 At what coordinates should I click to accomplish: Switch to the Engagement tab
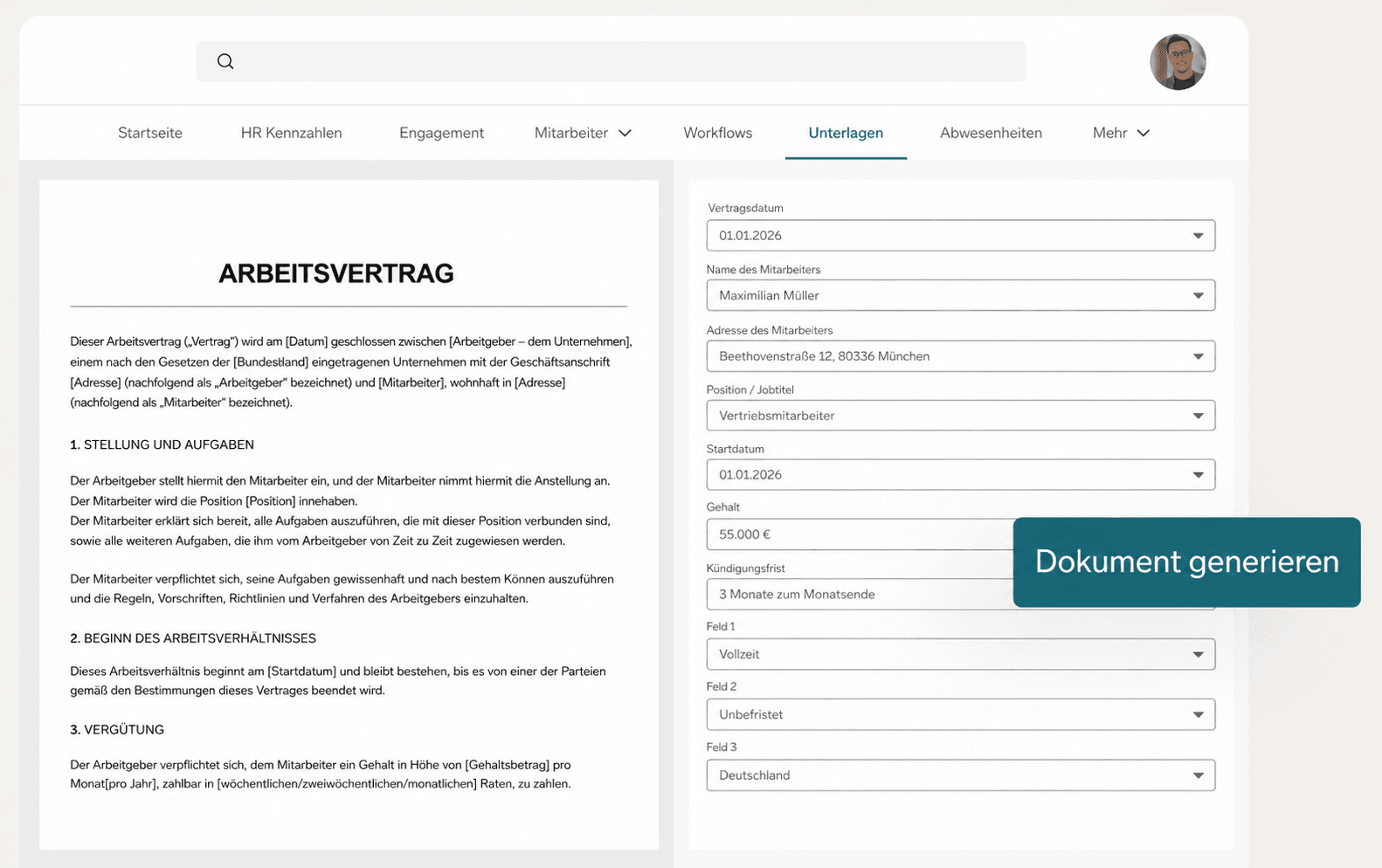click(441, 133)
